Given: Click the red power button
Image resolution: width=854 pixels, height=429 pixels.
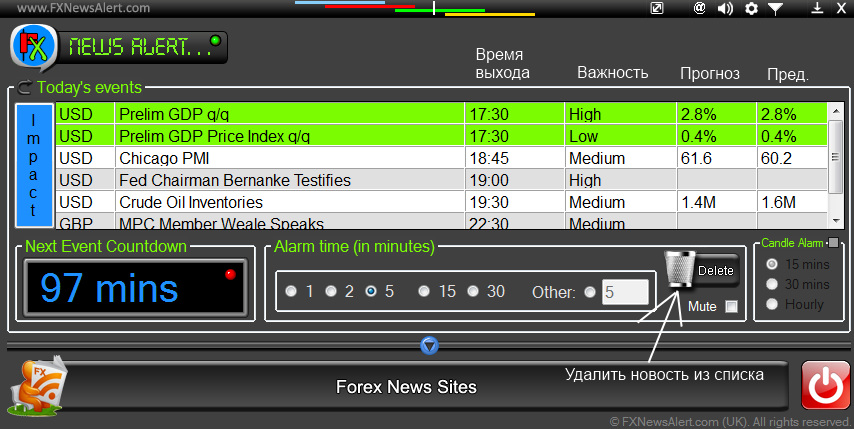Looking at the screenshot, I should pos(825,385).
